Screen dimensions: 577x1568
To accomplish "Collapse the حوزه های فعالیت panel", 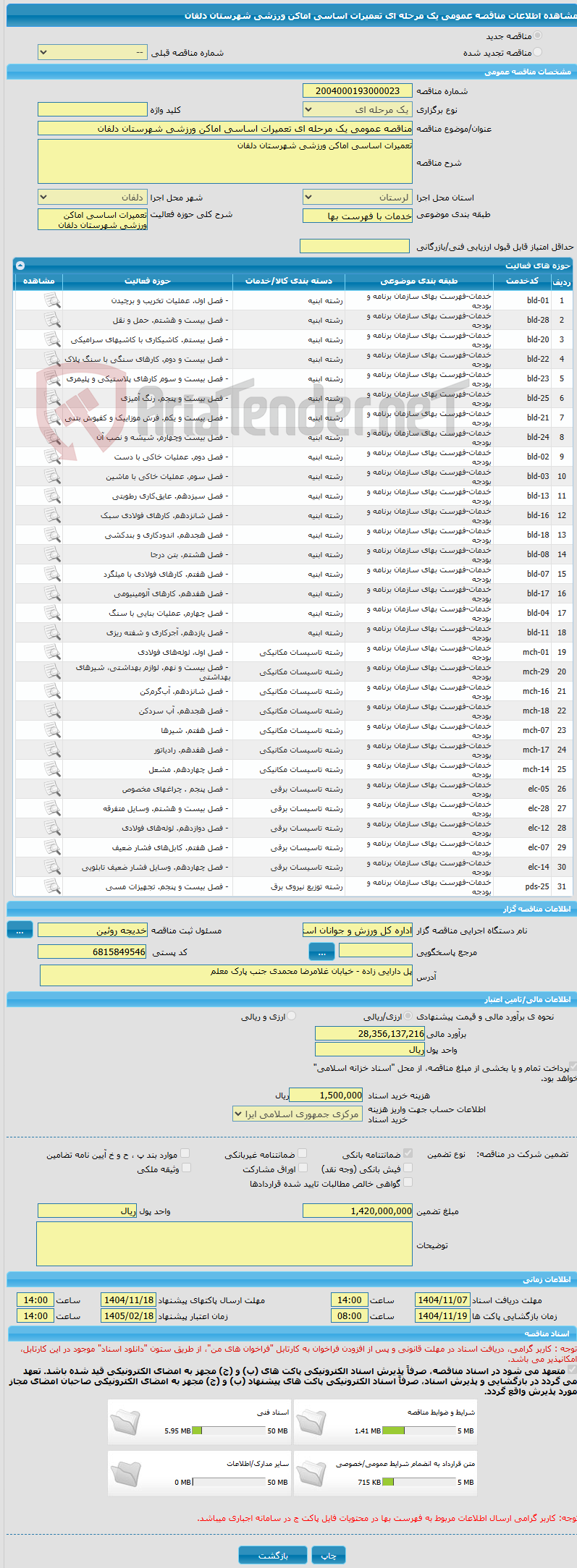I will click(20, 266).
